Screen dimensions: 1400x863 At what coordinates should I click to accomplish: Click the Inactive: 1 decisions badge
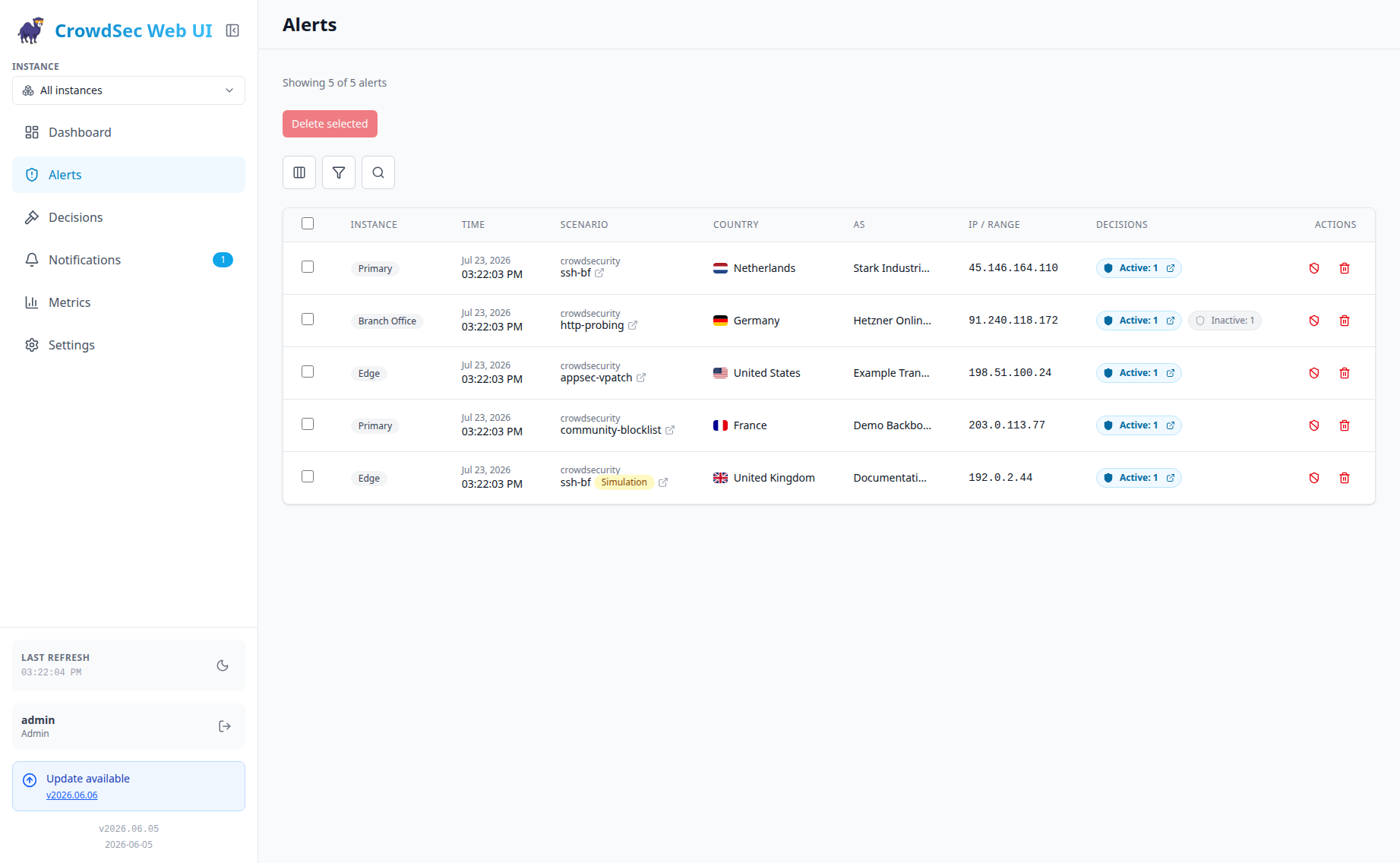1225,321
